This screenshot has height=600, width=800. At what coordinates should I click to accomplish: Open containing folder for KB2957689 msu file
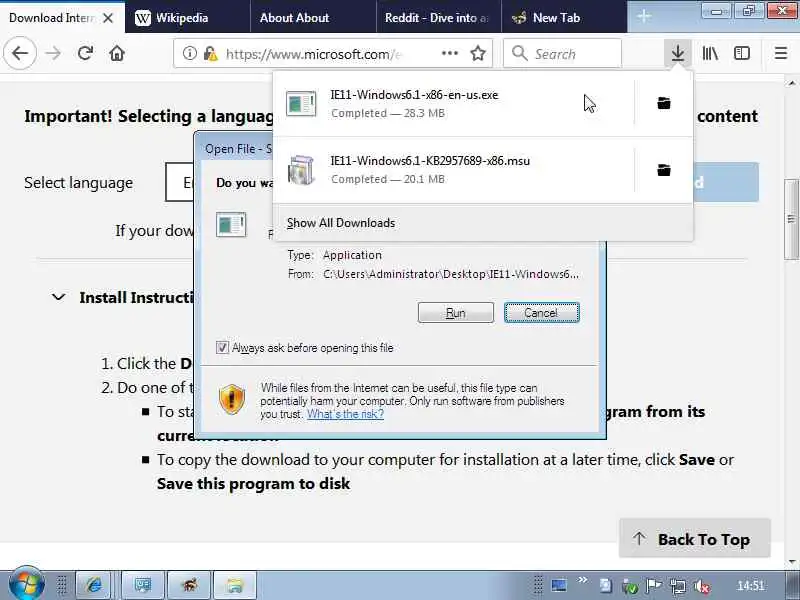[664, 170]
